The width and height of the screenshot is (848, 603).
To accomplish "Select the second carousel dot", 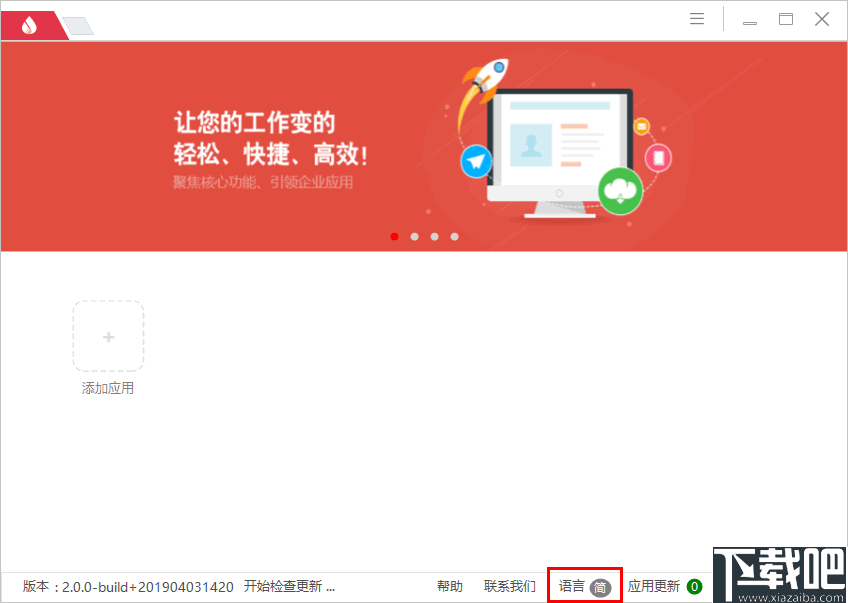I will [x=414, y=236].
